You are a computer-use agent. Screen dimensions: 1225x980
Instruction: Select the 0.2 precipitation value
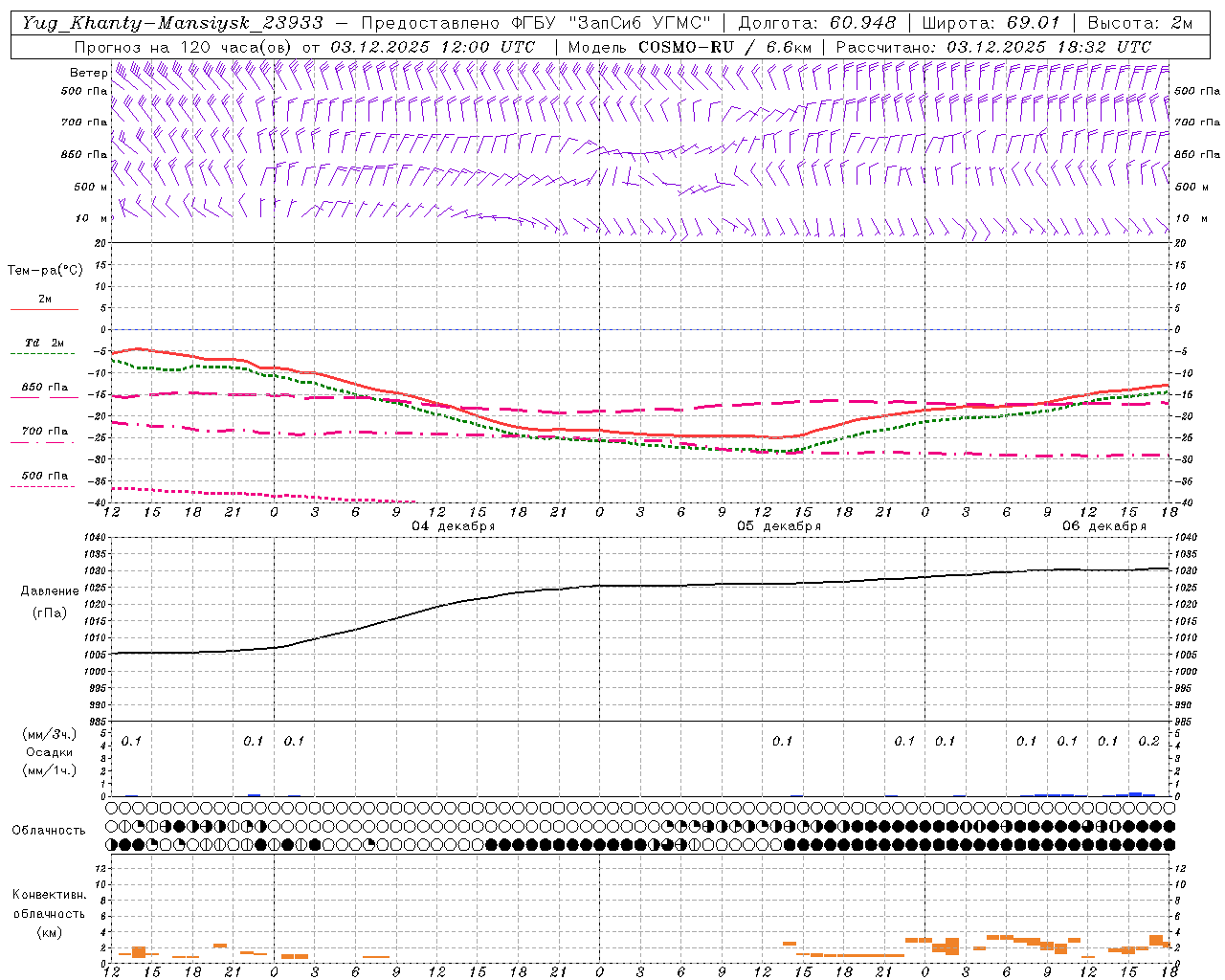(x=1149, y=741)
